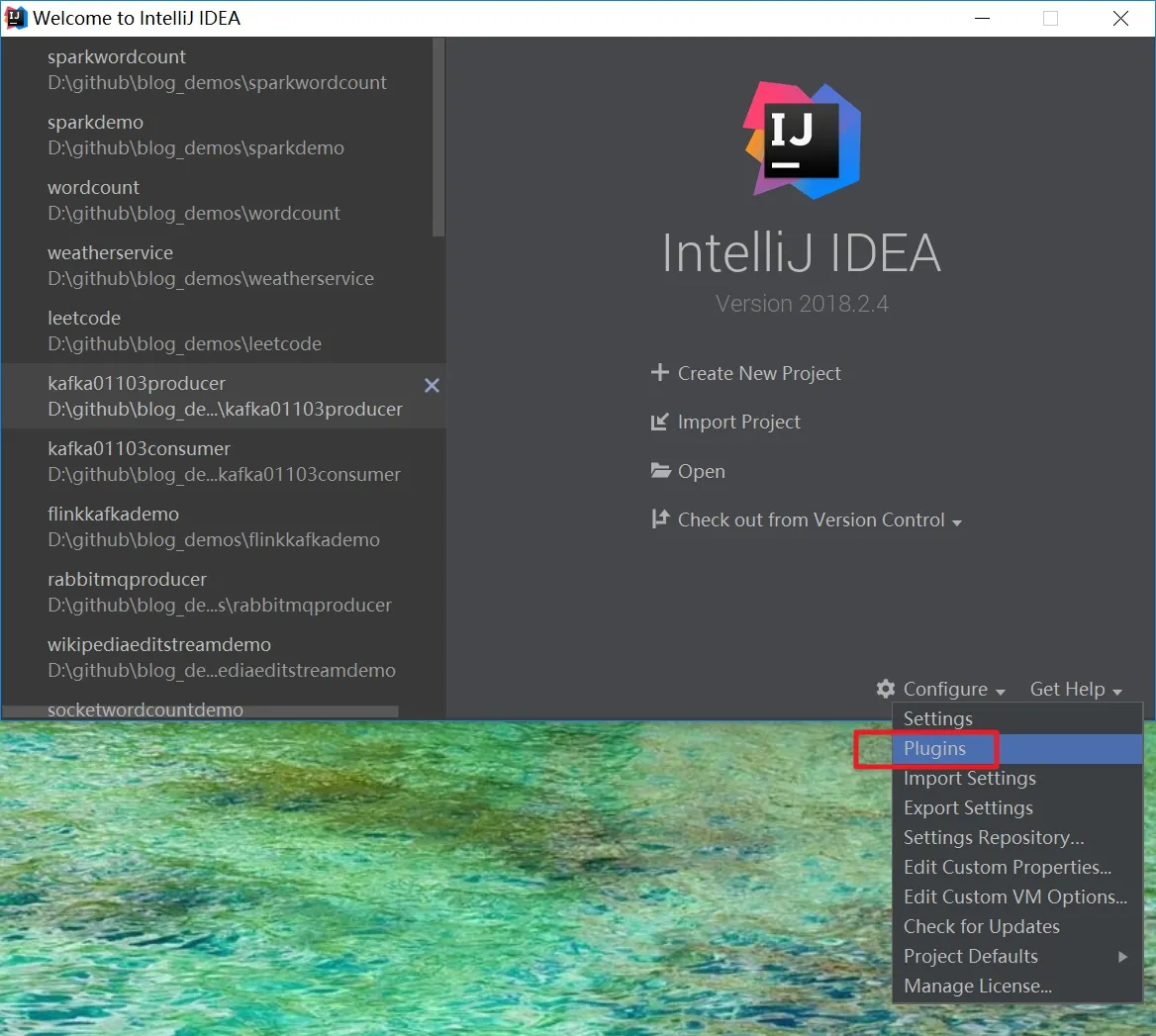Click path D:\github\blog_demos\leetcode

pos(184,344)
